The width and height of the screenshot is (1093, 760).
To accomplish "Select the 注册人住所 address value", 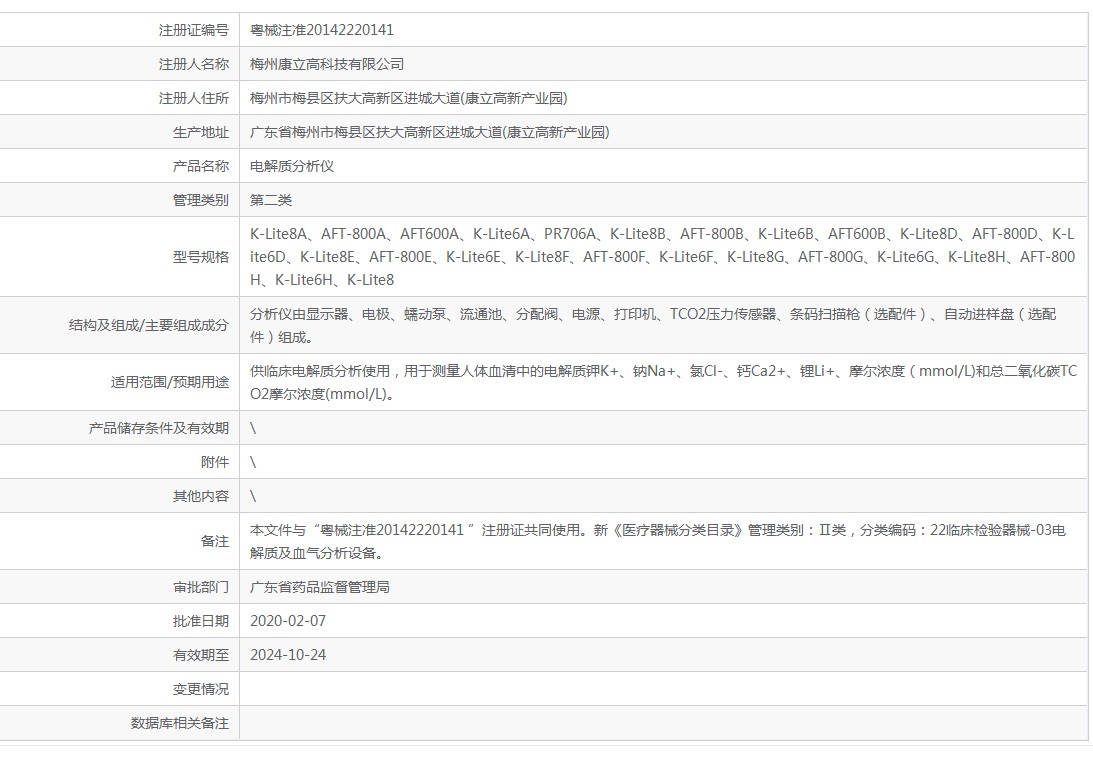I will (x=408, y=98).
